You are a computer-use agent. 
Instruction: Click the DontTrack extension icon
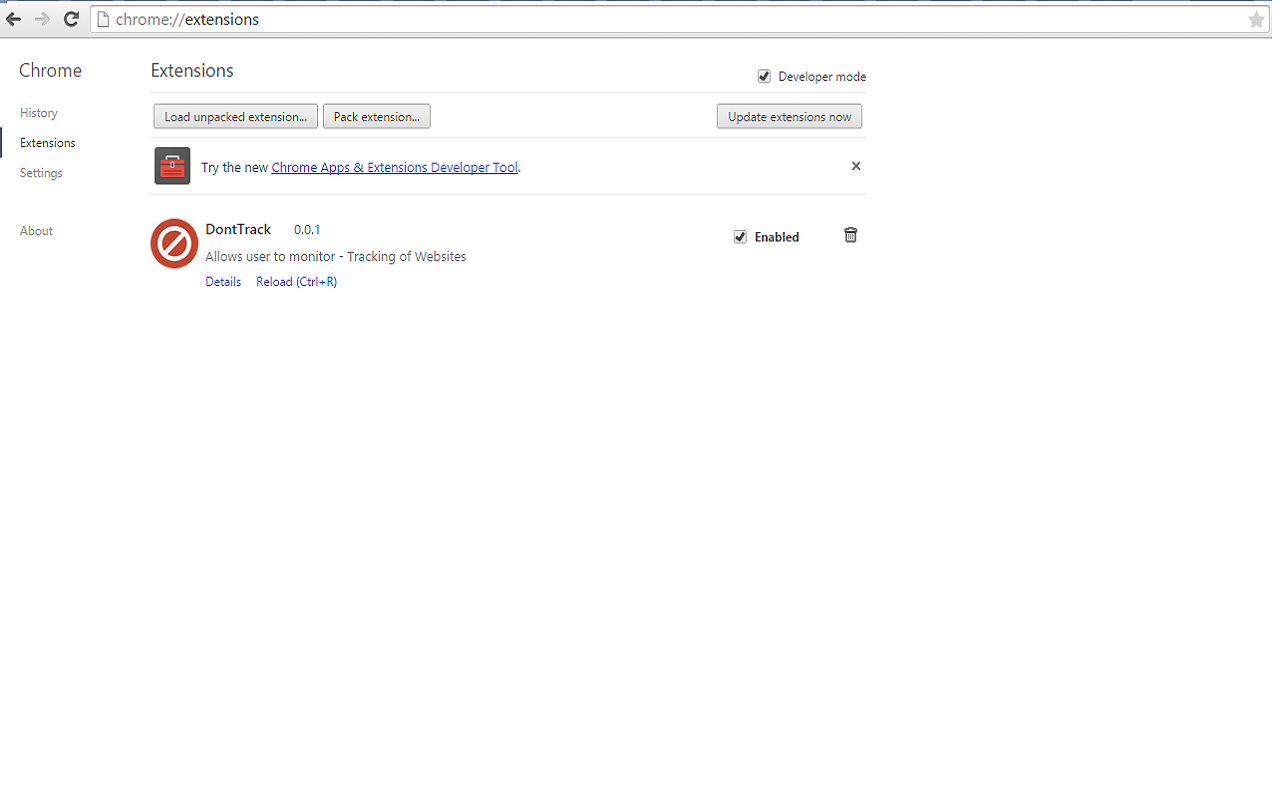coord(174,243)
